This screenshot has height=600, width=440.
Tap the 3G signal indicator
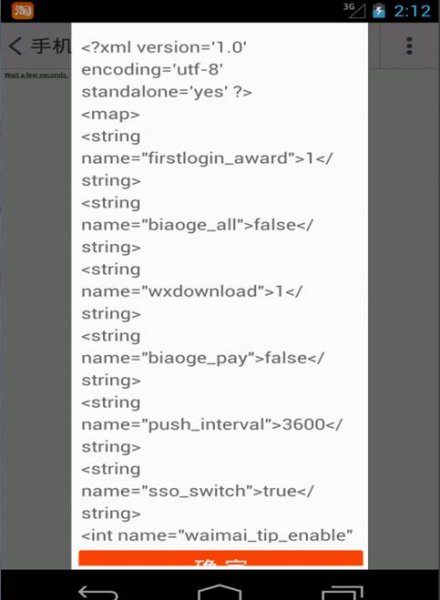[354, 10]
